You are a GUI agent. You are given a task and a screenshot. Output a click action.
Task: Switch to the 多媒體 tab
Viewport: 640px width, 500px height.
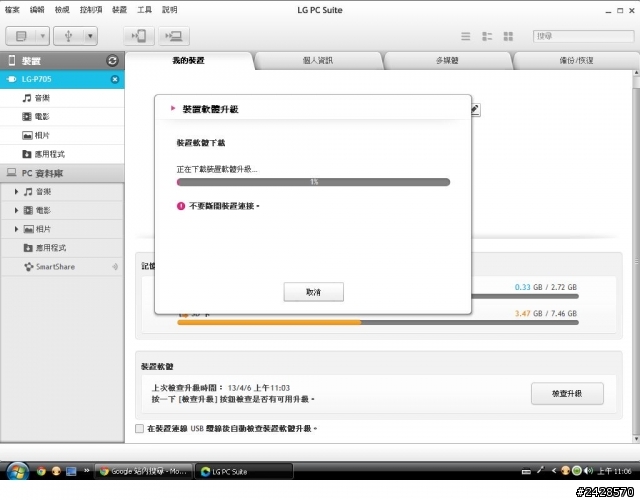[447, 61]
